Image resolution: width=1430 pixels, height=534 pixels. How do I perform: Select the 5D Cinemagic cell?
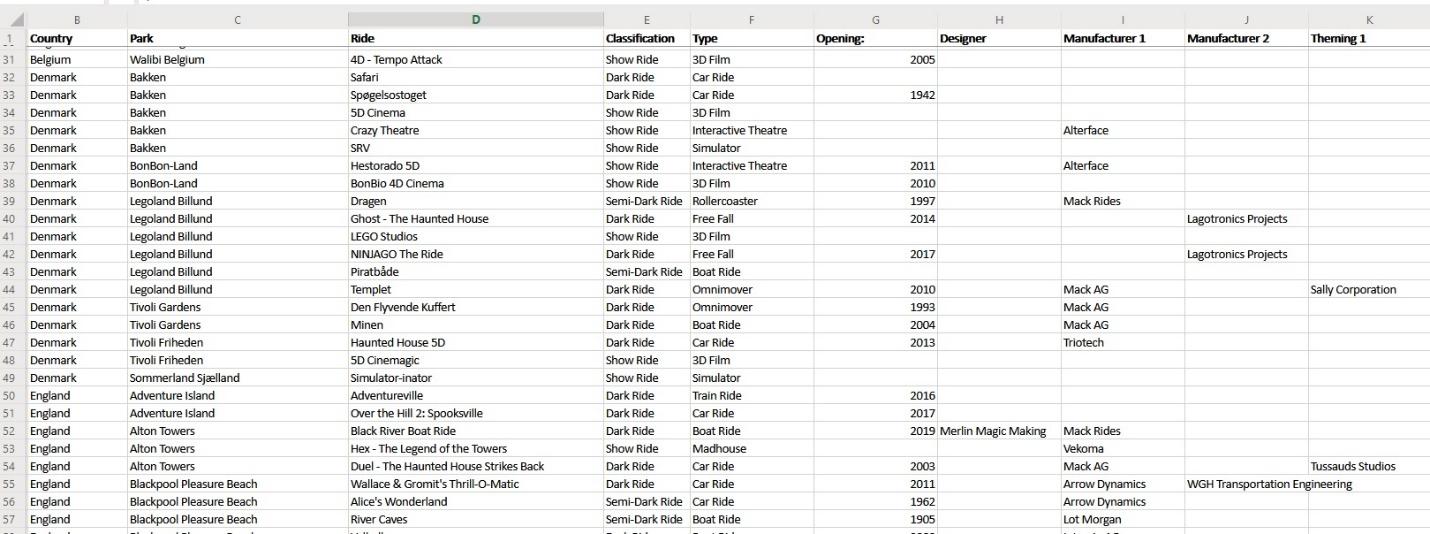[x=476, y=360]
